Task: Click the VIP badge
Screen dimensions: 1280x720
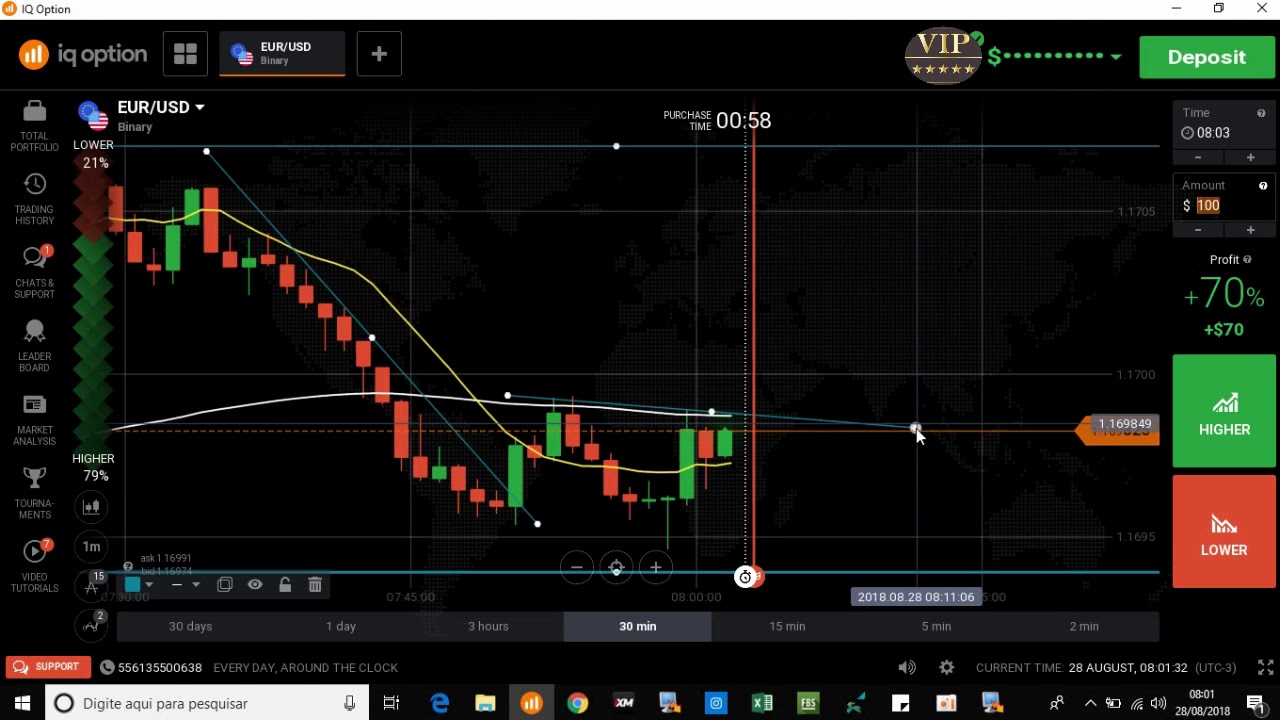Action: (x=943, y=56)
